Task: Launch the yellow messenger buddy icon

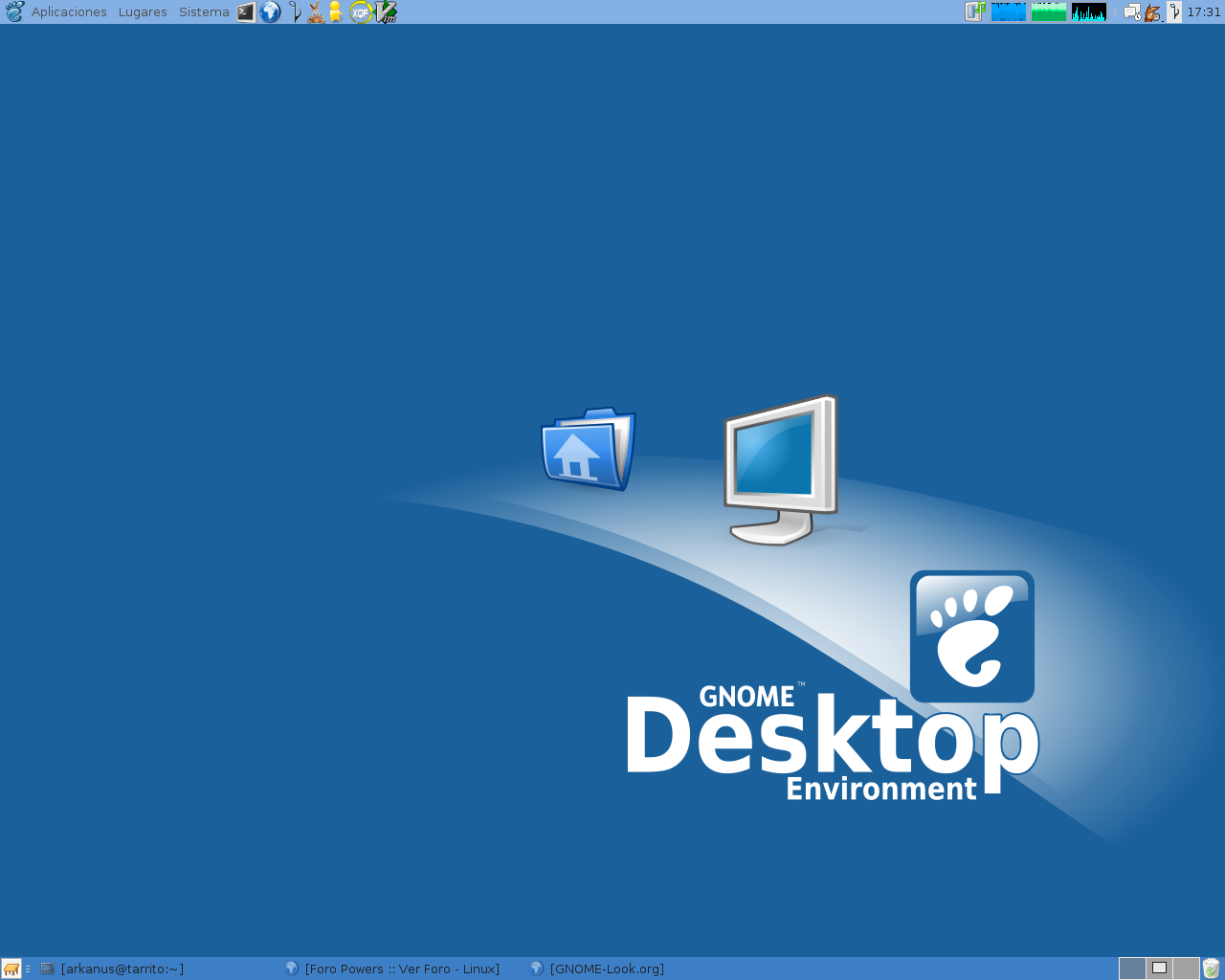Action: coord(336,11)
